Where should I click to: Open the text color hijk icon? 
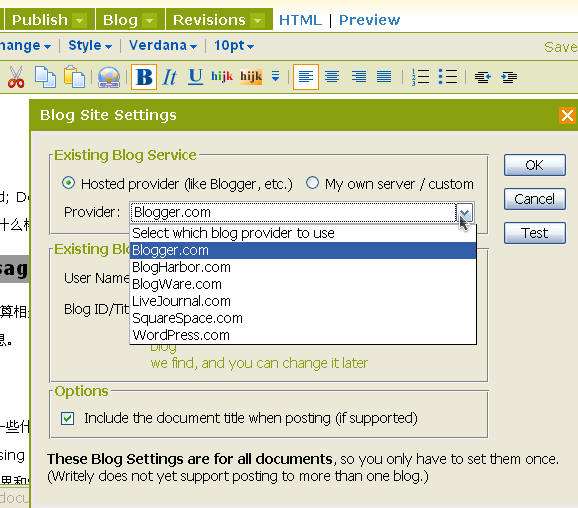tap(222, 77)
